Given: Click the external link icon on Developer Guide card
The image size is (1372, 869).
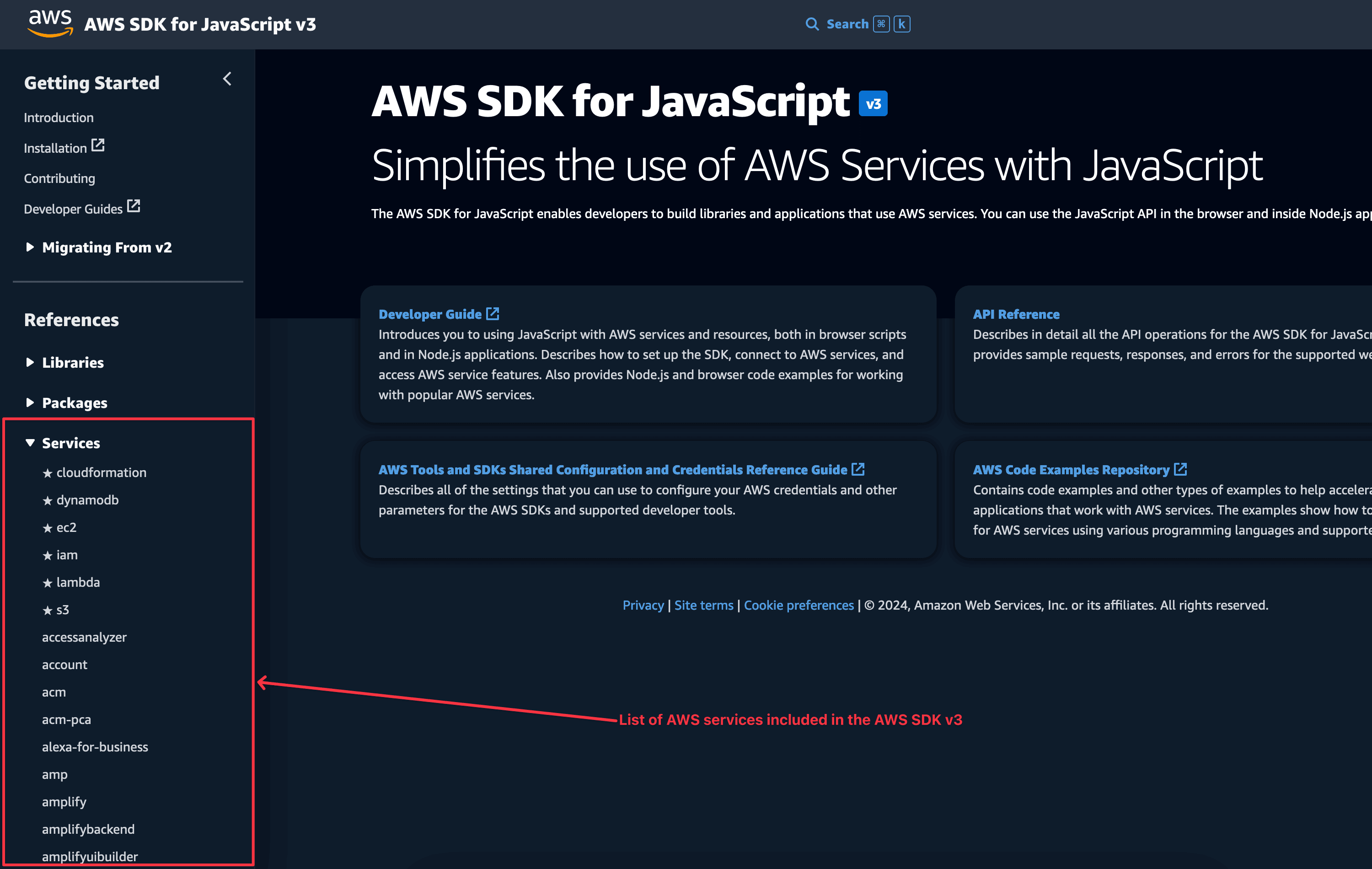Looking at the screenshot, I should 492,313.
